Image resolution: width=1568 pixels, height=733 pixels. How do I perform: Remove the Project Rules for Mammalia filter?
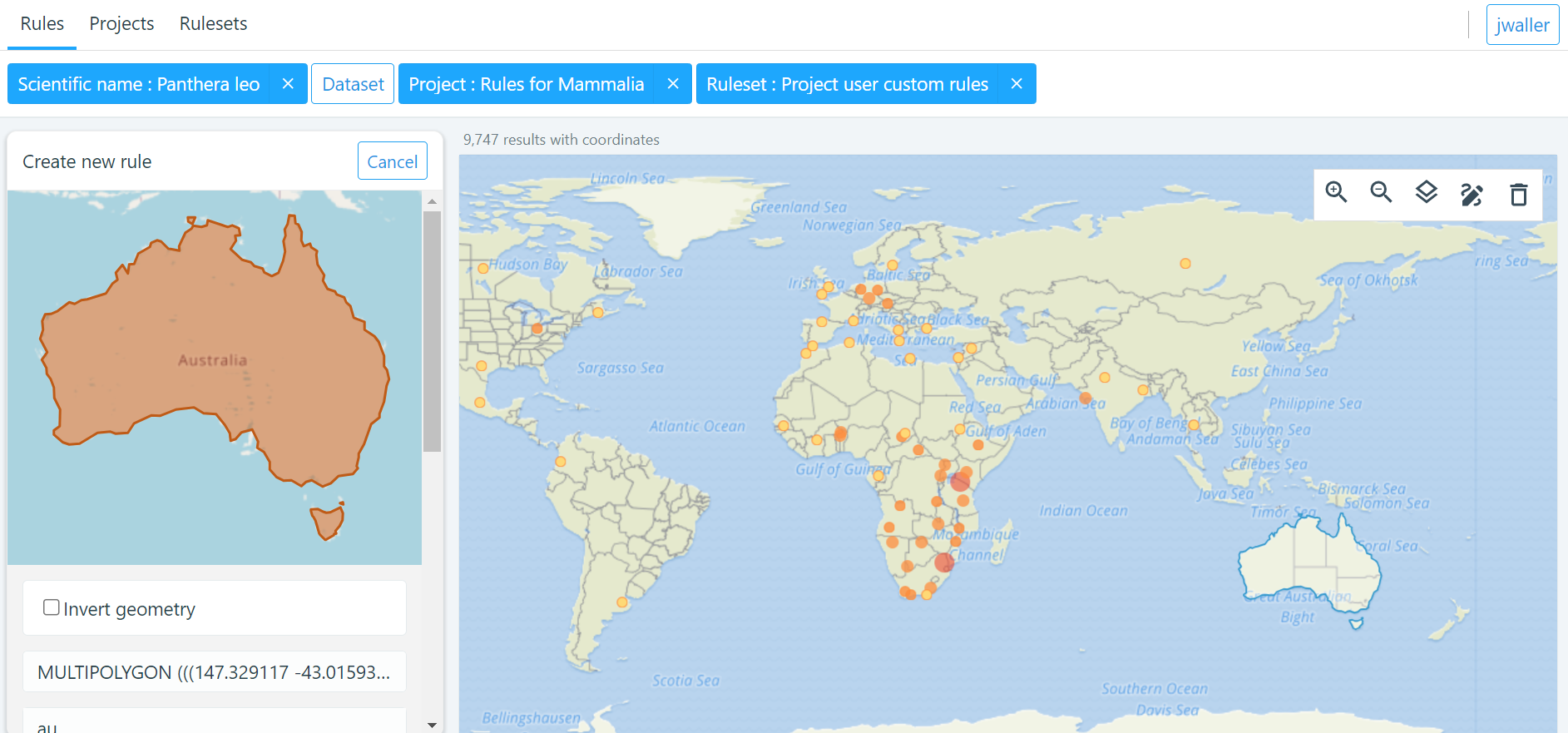tap(673, 84)
